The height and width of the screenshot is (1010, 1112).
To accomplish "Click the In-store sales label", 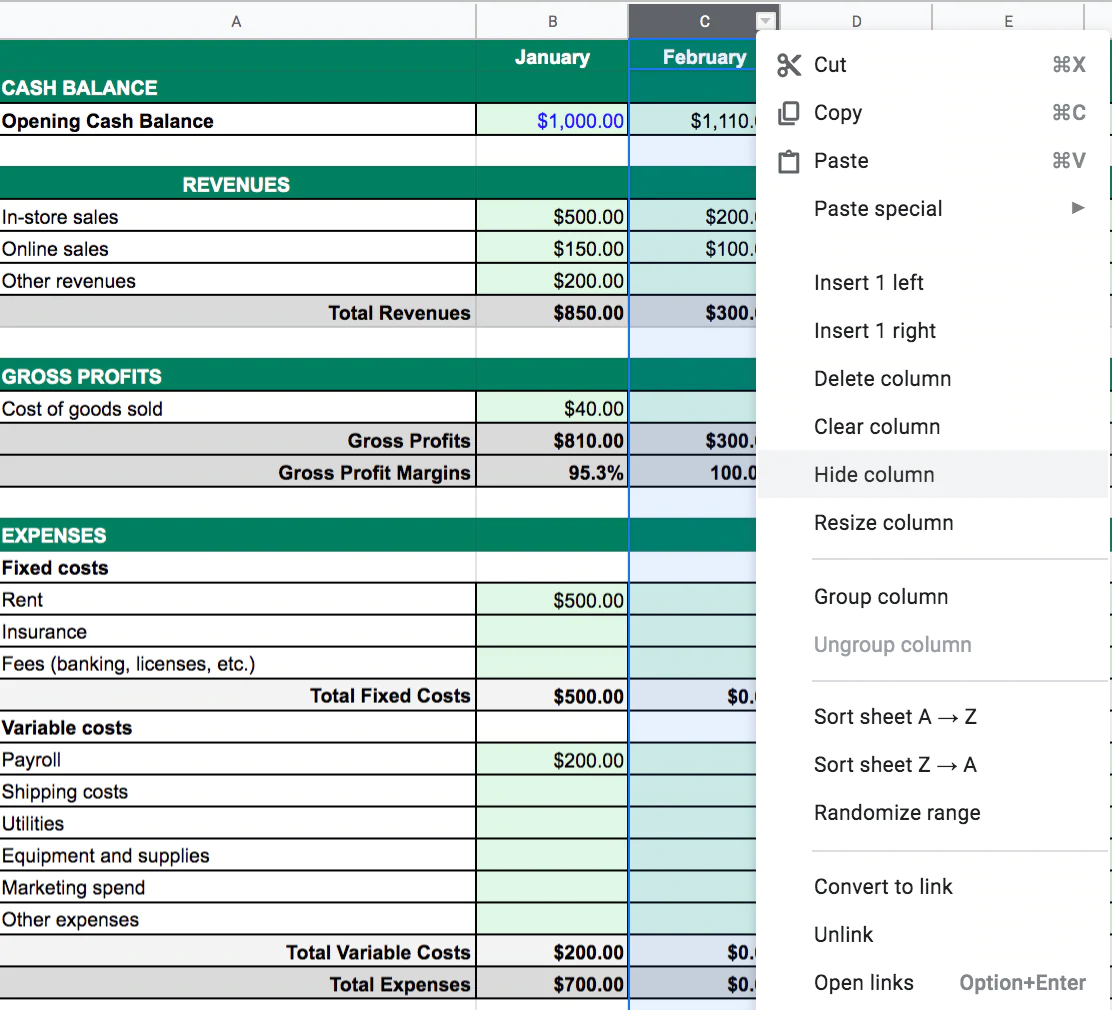I will click(x=60, y=217).
